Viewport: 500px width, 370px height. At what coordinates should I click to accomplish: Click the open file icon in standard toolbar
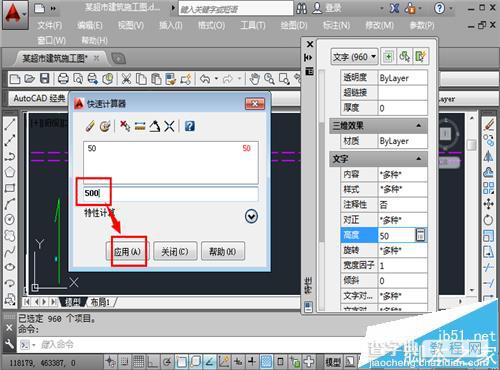[x=29, y=79]
